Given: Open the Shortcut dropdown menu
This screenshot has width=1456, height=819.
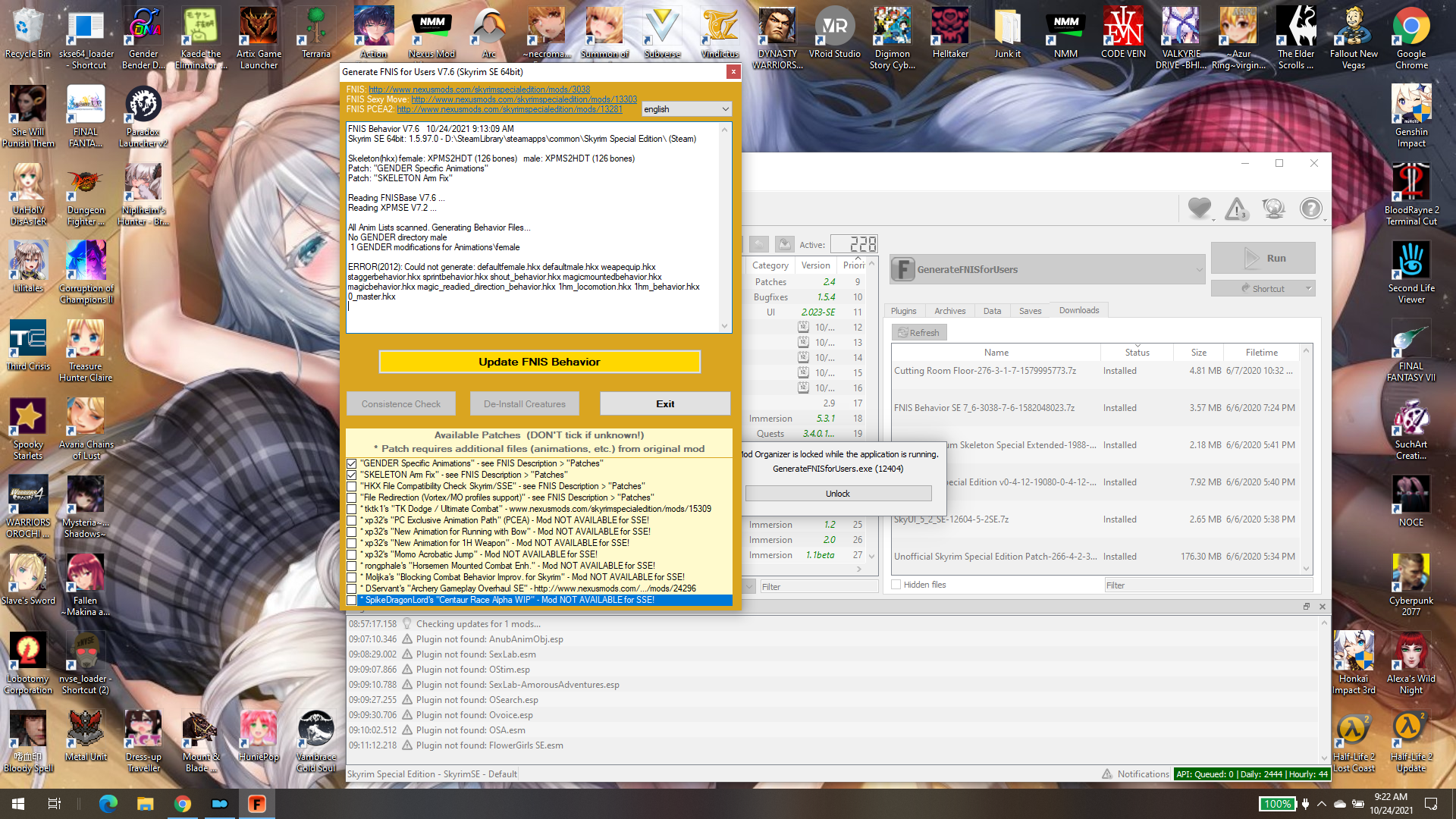Looking at the screenshot, I should [x=1309, y=288].
